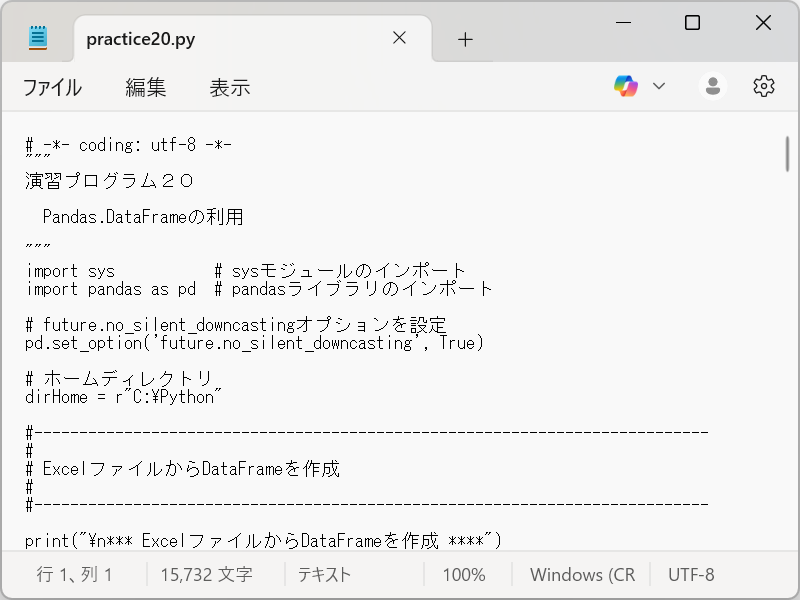This screenshot has height=600, width=800.
Task: Expand the Copilot dropdown chevron
Action: 660,85
